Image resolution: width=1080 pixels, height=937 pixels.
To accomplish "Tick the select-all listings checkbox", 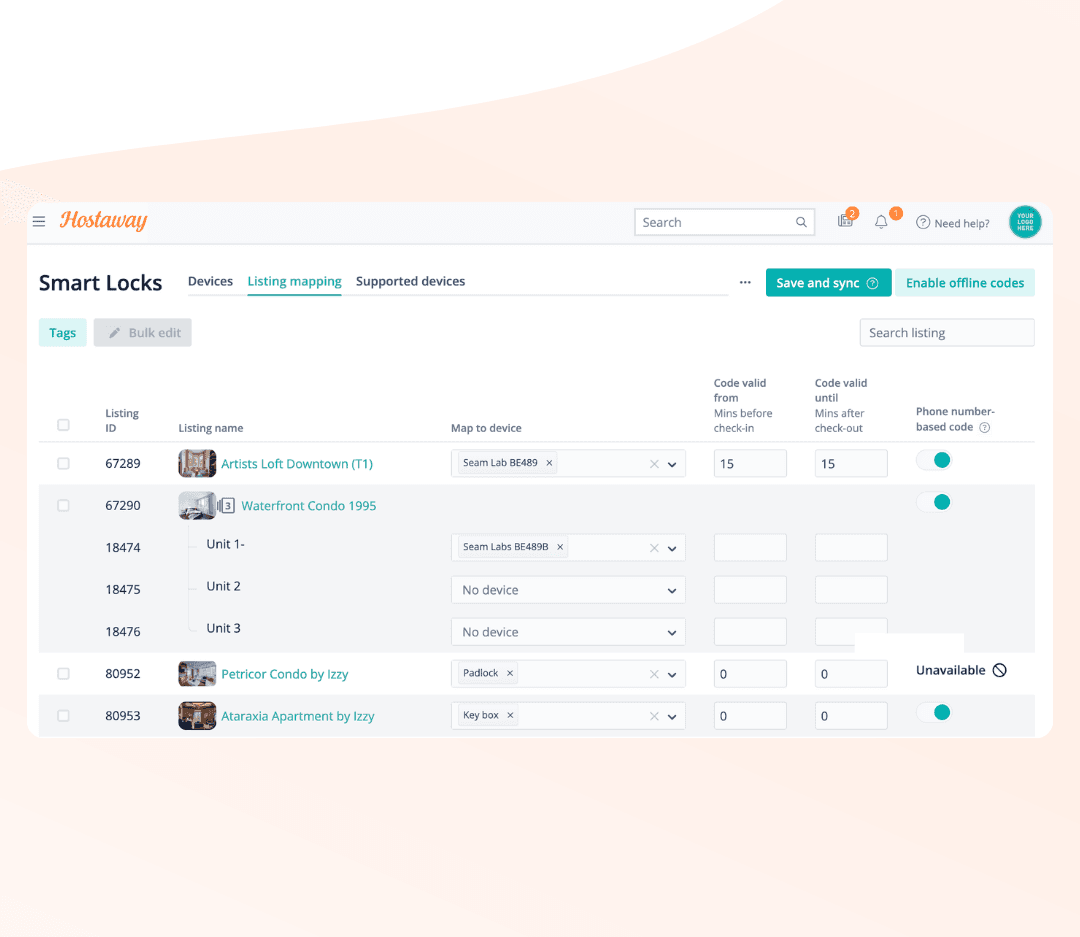I will (x=64, y=425).
